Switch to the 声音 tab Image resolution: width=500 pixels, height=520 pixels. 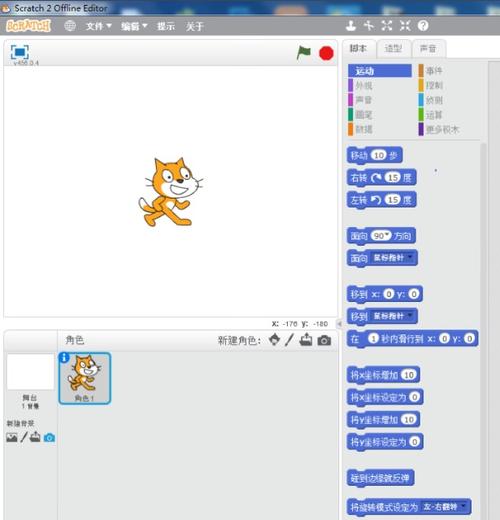[428, 49]
